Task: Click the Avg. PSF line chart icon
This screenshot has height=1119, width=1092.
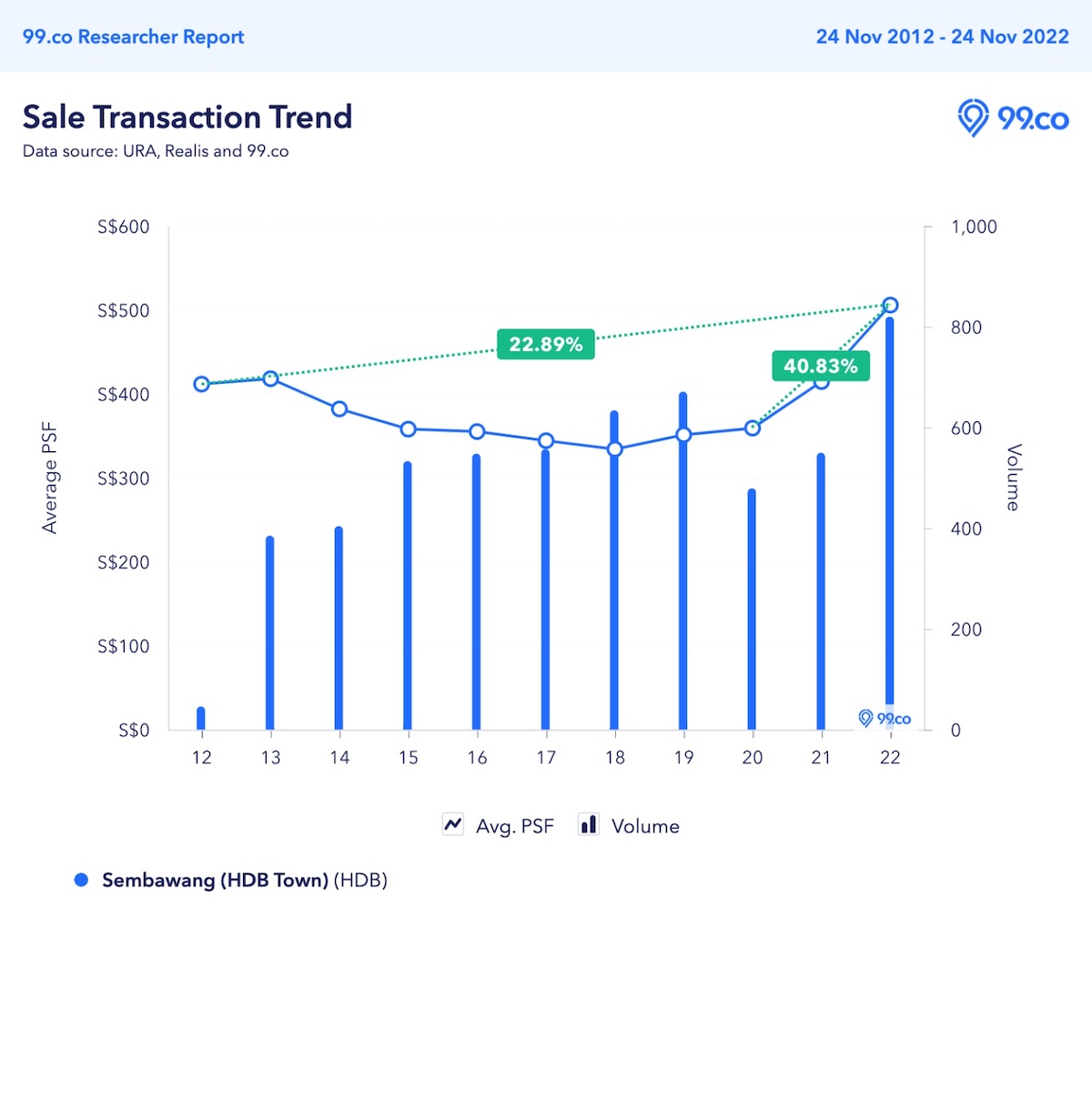Action: (452, 824)
